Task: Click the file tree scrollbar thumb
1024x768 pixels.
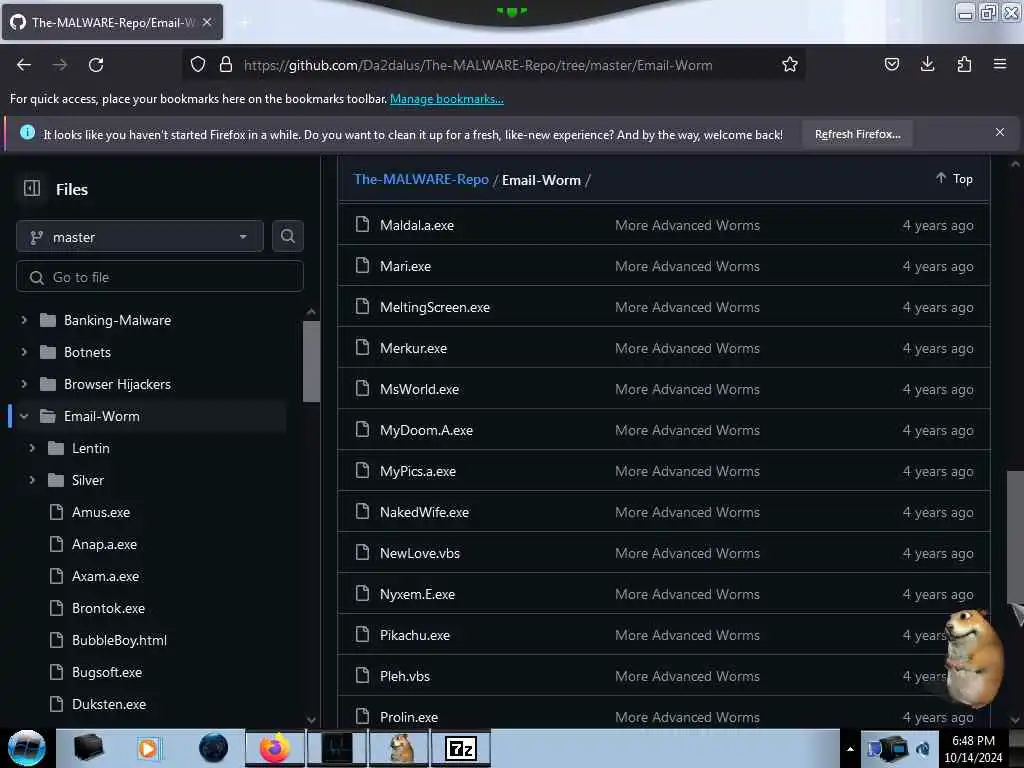Action: [x=312, y=361]
